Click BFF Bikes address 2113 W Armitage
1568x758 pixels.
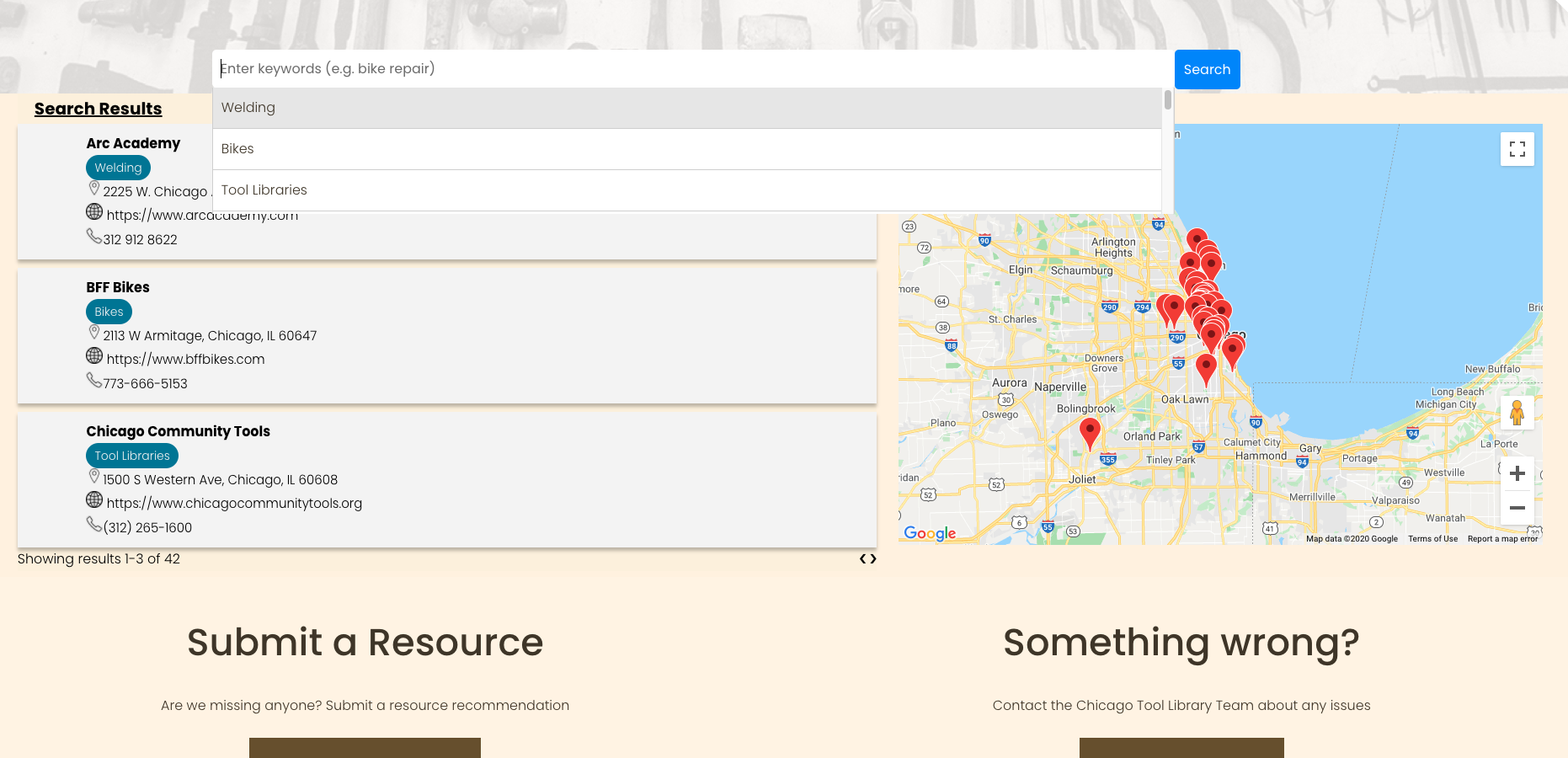(x=210, y=335)
